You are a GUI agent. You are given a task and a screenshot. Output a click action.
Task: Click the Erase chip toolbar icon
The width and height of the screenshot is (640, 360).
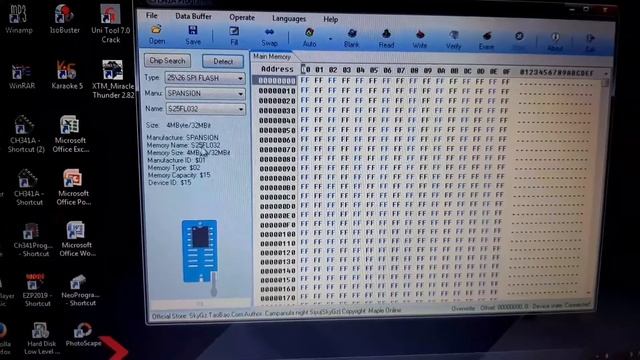click(487, 41)
